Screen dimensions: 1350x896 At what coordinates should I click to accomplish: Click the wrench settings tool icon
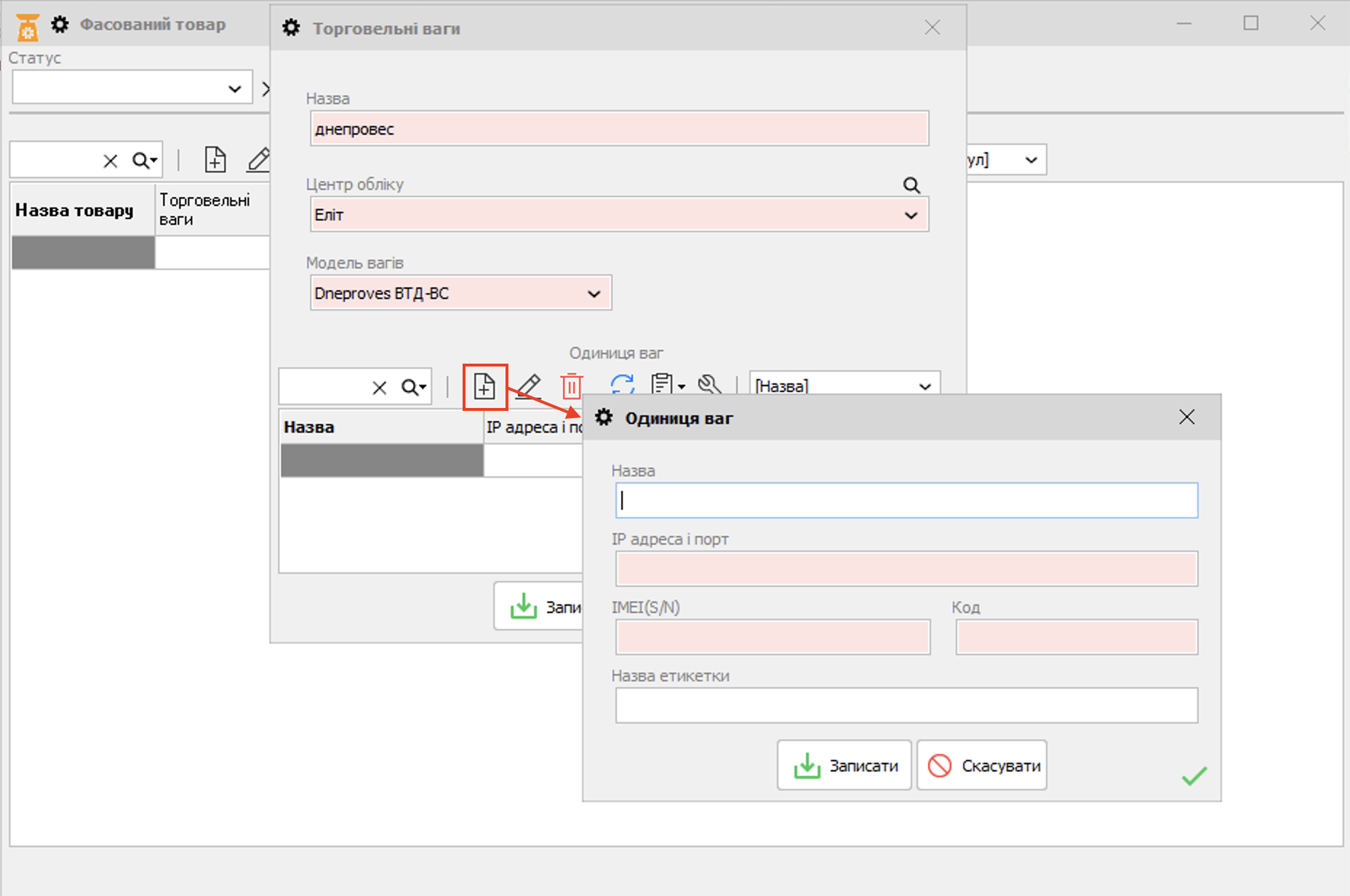(x=709, y=384)
